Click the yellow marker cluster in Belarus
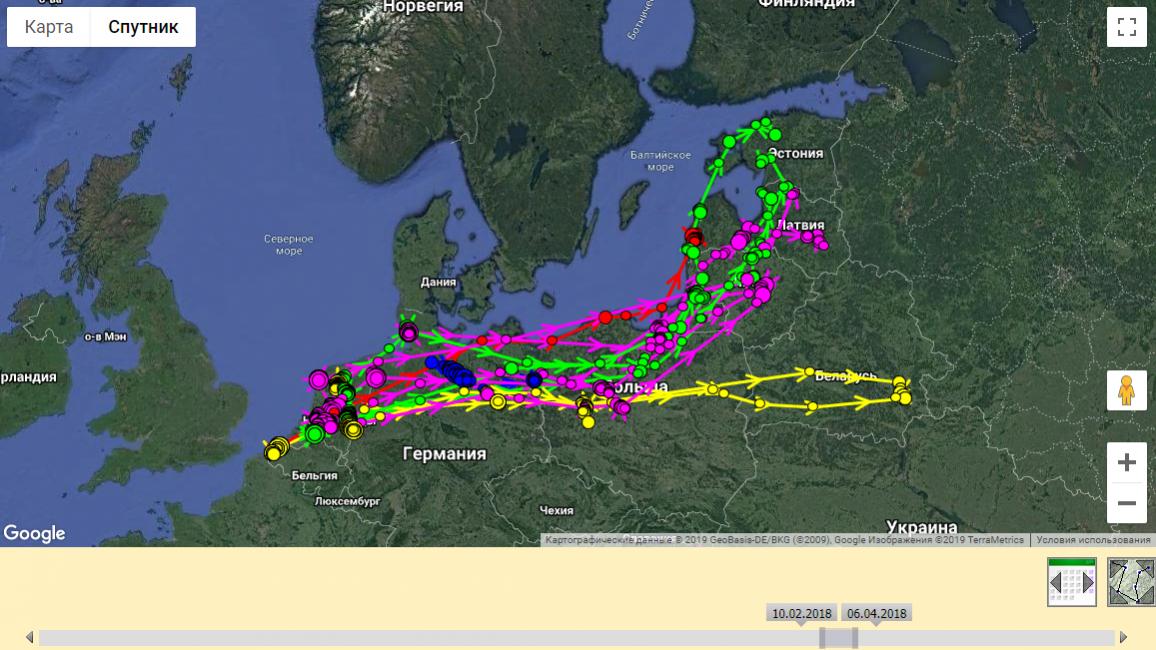Viewport: 1156px width, 650px height. click(x=902, y=390)
